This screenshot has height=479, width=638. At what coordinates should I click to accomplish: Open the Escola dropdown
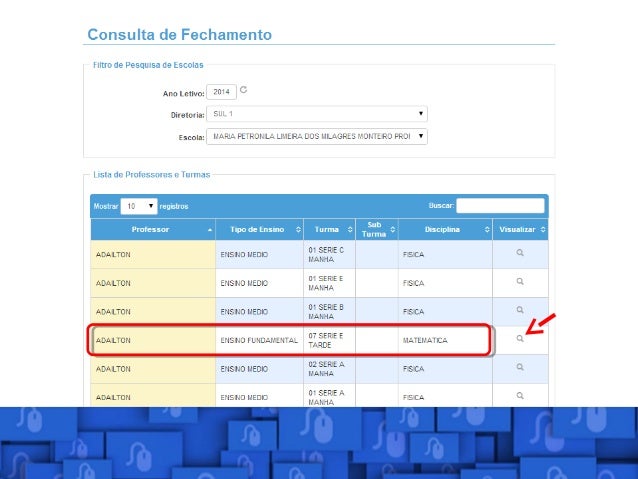tap(317, 136)
